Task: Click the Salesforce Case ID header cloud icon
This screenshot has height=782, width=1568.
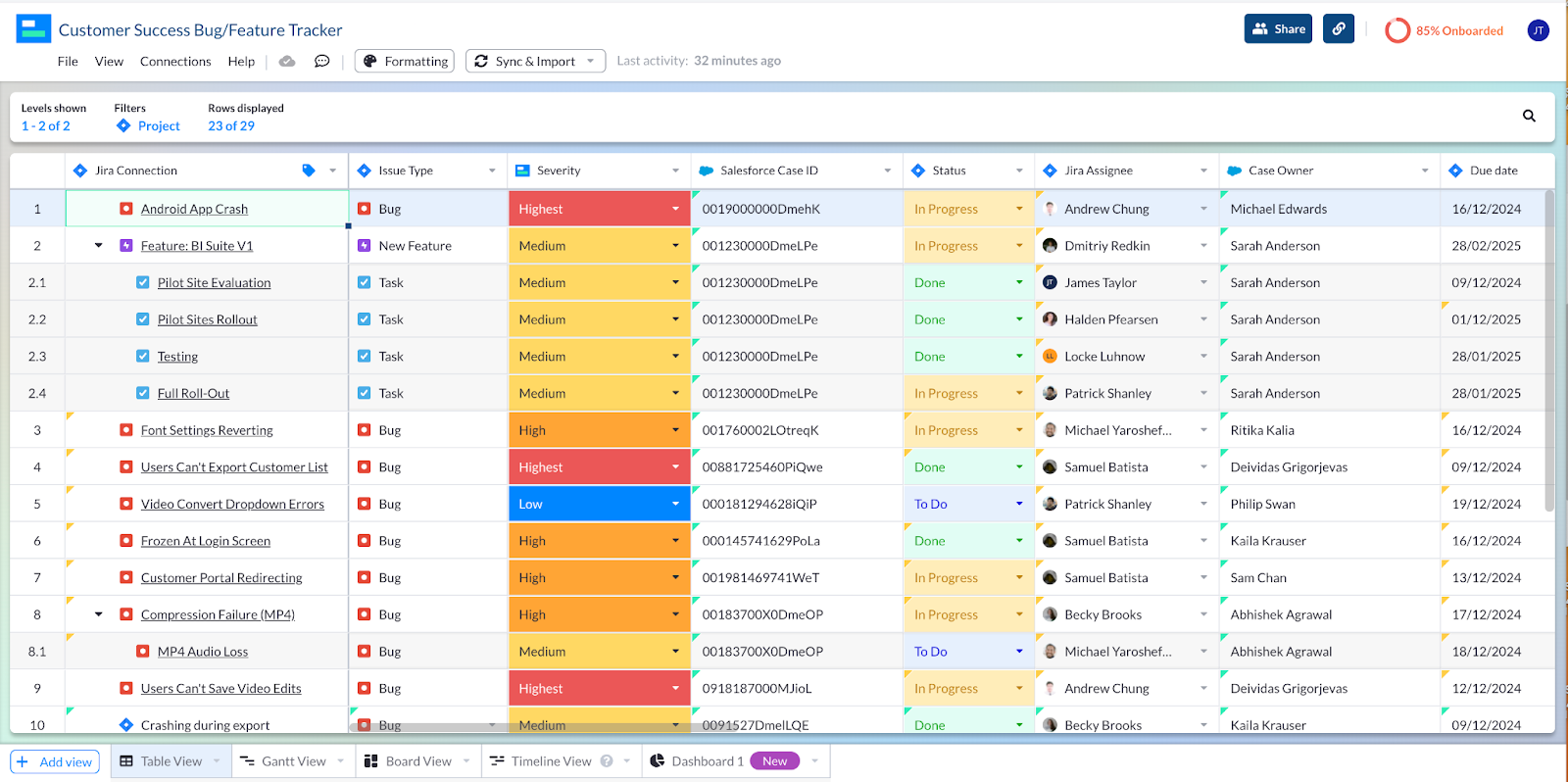Action: pyautogui.click(x=706, y=171)
